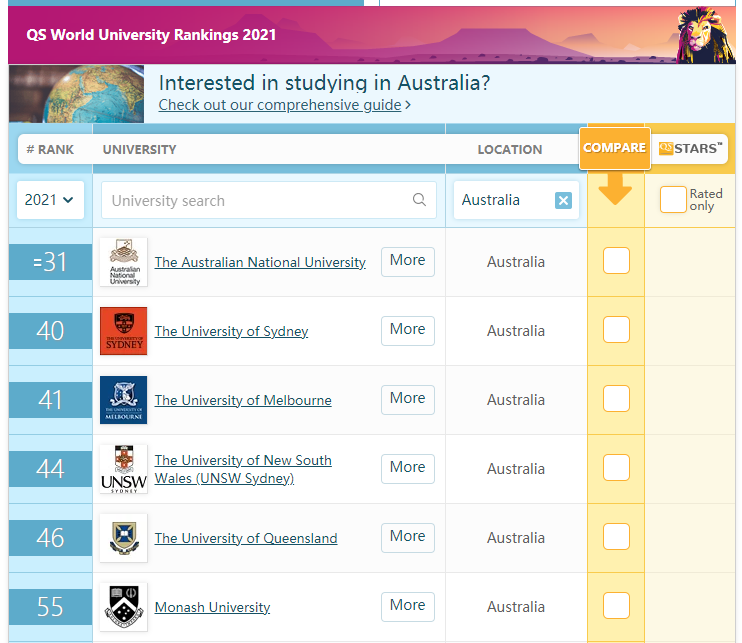
Task: Open Monash University link
Action: pos(212,607)
